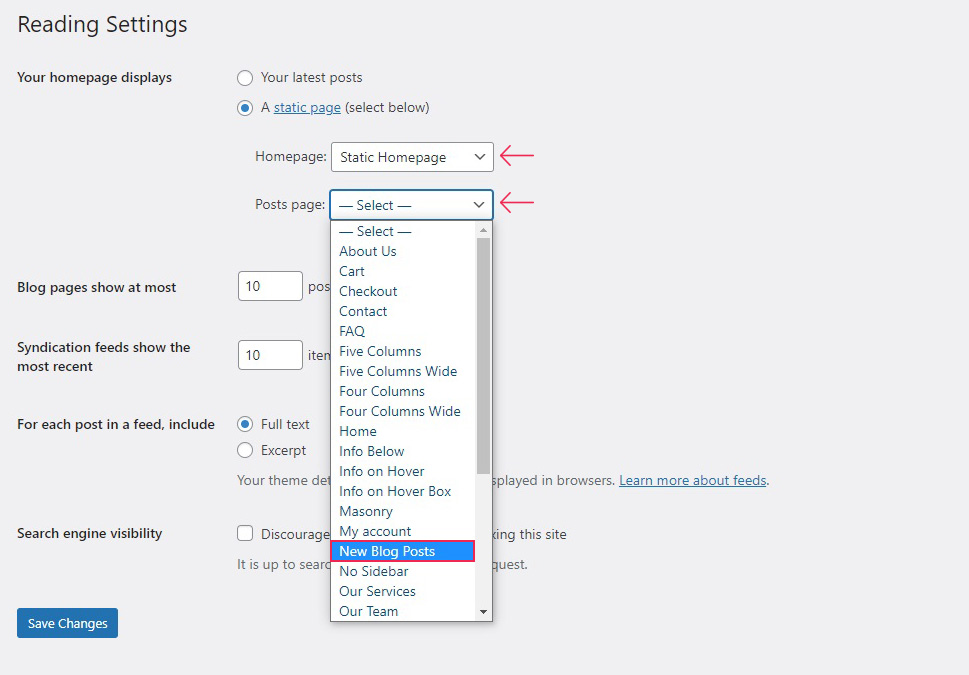The height and width of the screenshot is (675, 969).
Task: Select 'Your latest posts' radio button
Action: click(x=245, y=78)
